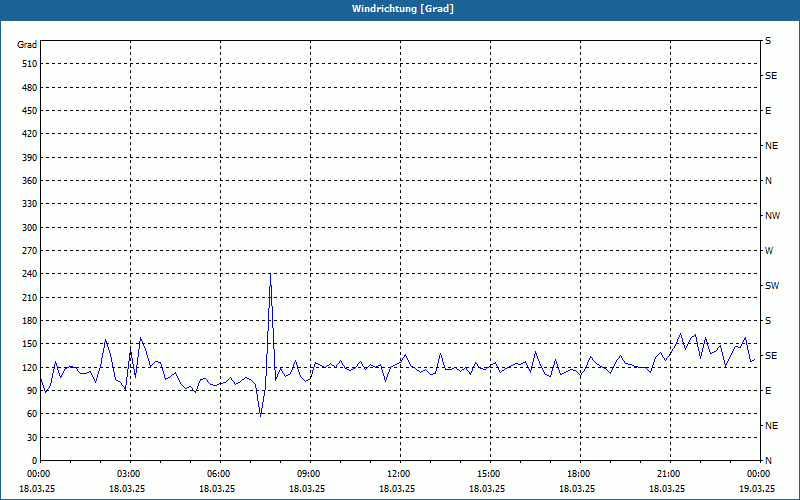Click the E compass label at 90 level
Screen dimensions: 800x500
pos(768,391)
